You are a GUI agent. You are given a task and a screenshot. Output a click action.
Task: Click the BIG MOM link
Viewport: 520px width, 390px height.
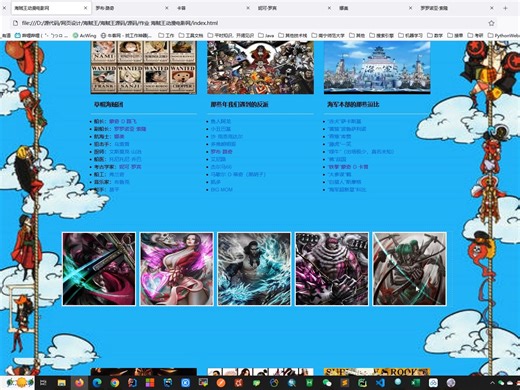(x=222, y=190)
